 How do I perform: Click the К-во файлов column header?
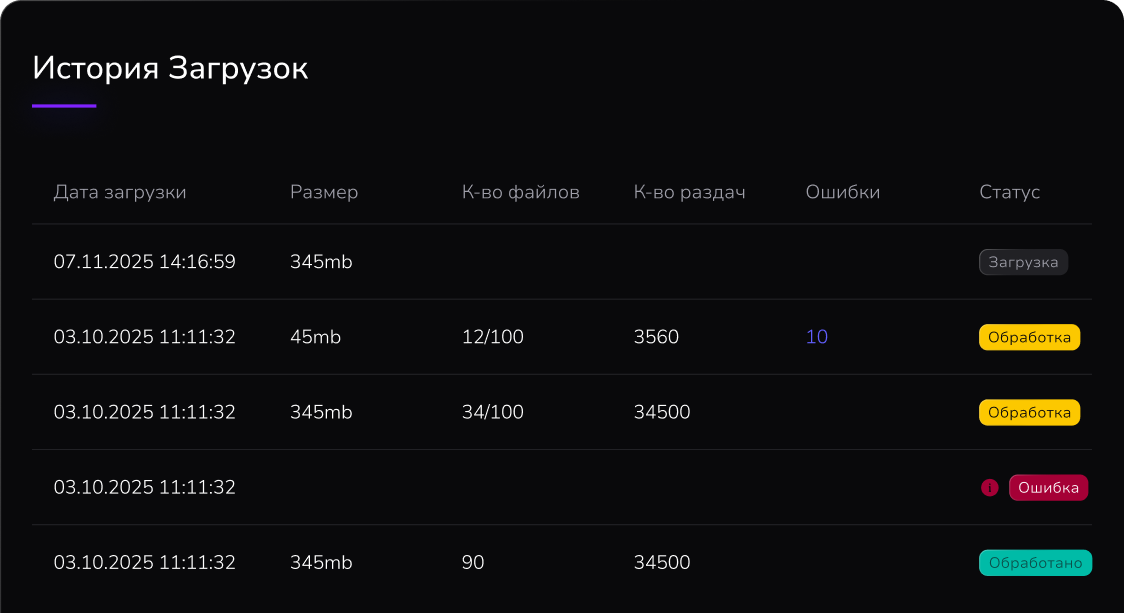[x=521, y=192]
